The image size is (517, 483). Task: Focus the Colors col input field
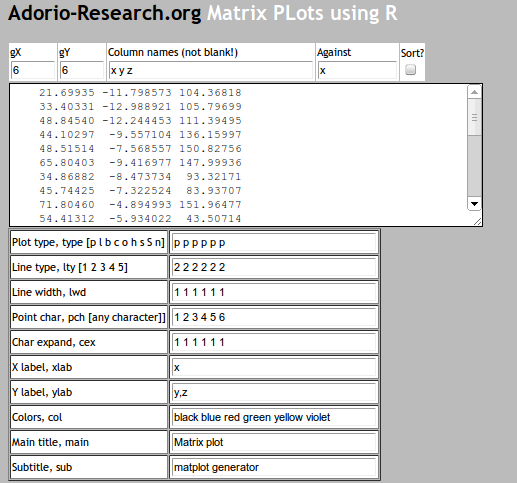(x=274, y=417)
